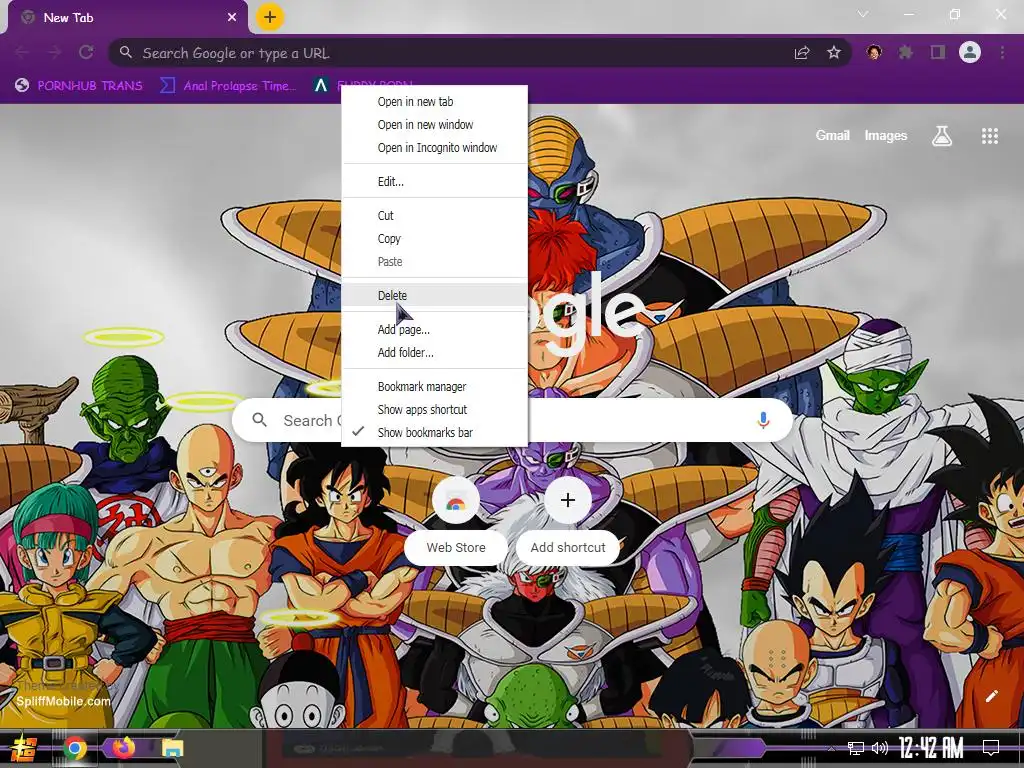Bookmark this tab with the star icon
The height and width of the screenshot is (768, 1024).
pyautogui.click(x=834, y=52)
